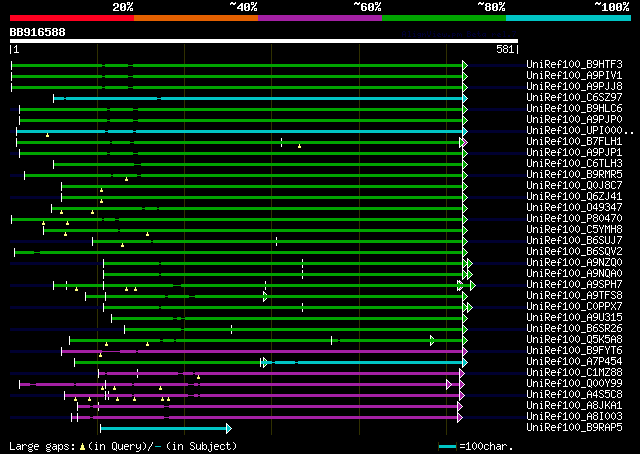Select hit label UniRef100_B9FYT6
Screen dimensions: 640x454
[574, 351]
